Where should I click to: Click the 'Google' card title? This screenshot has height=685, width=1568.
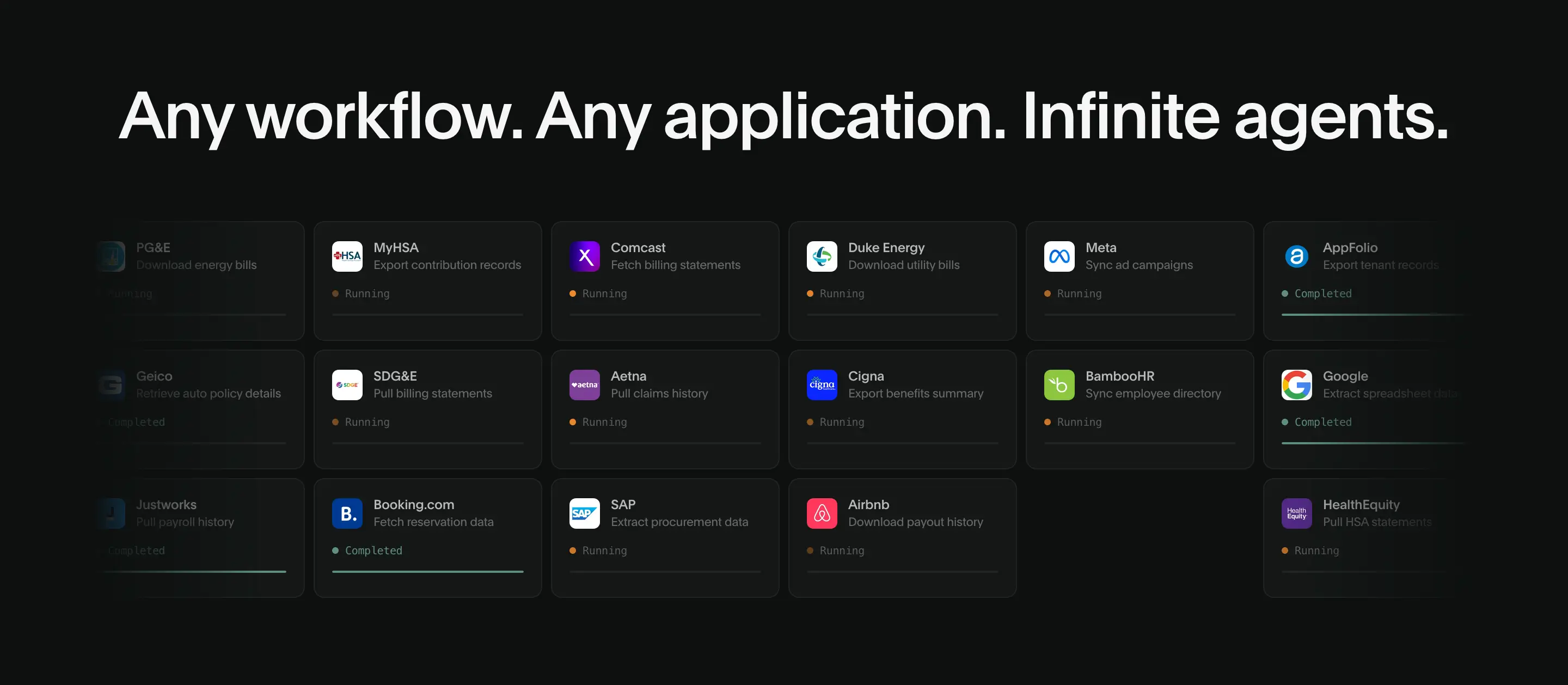pyautogui.click(x=1345, y=376)
